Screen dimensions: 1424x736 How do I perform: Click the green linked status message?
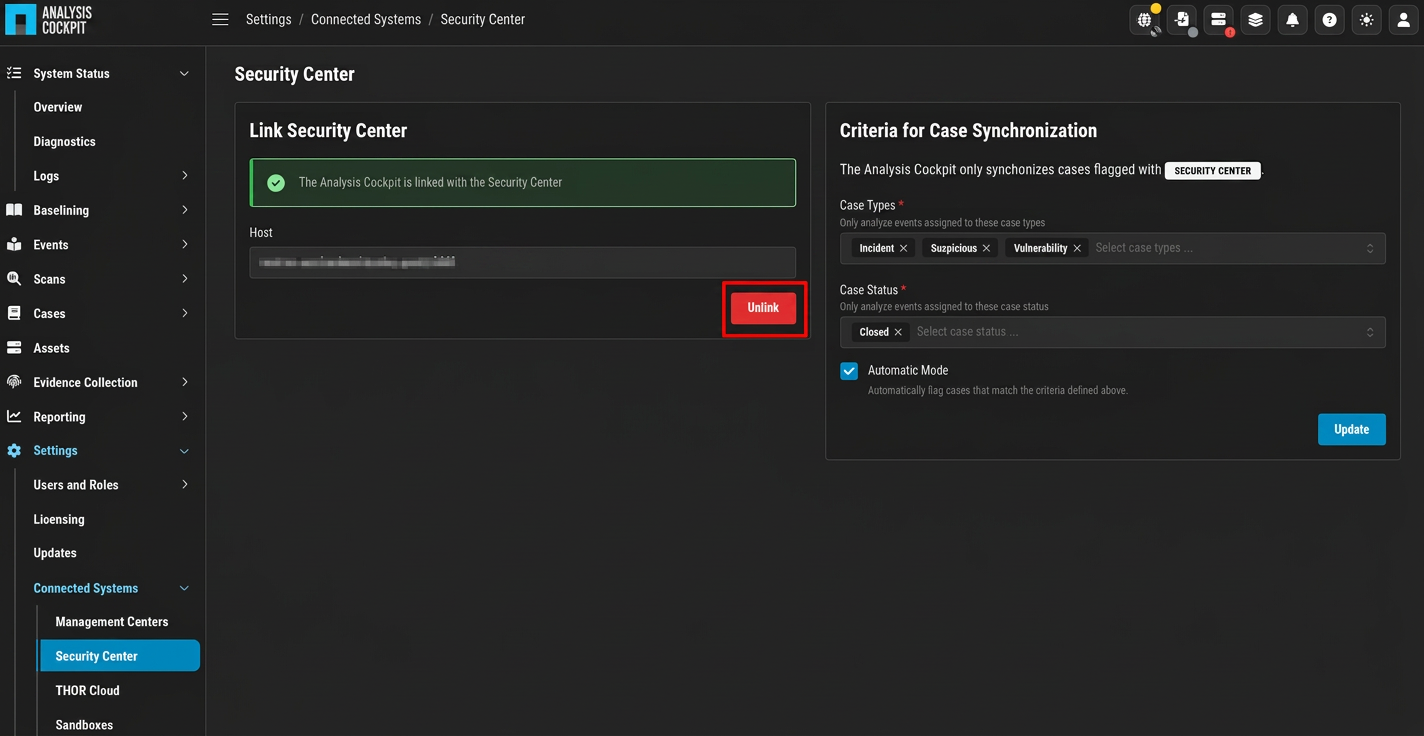pyautogui.click(x=523, y=183)
